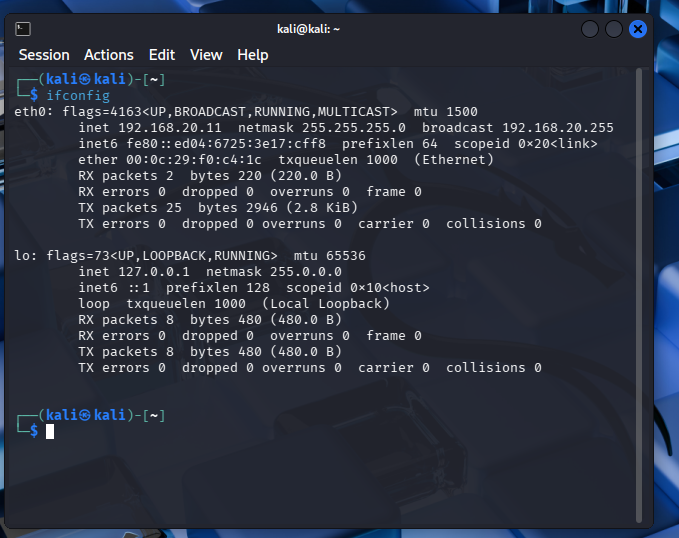
Task: Click the ifconfig command text
Action: pyautogui.click(x=78, y=96)
